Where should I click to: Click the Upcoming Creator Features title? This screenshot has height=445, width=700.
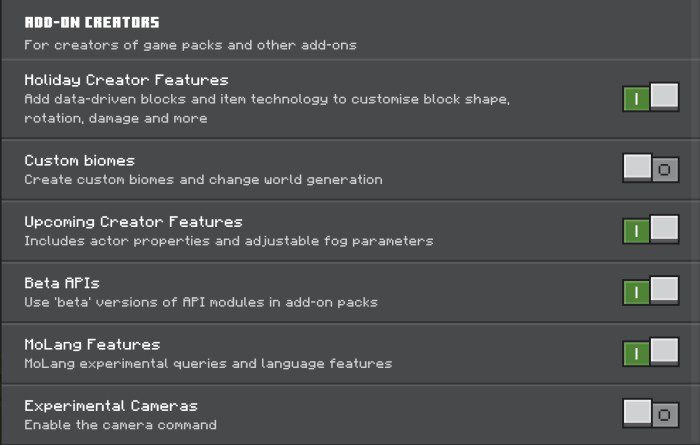point(133,221)
